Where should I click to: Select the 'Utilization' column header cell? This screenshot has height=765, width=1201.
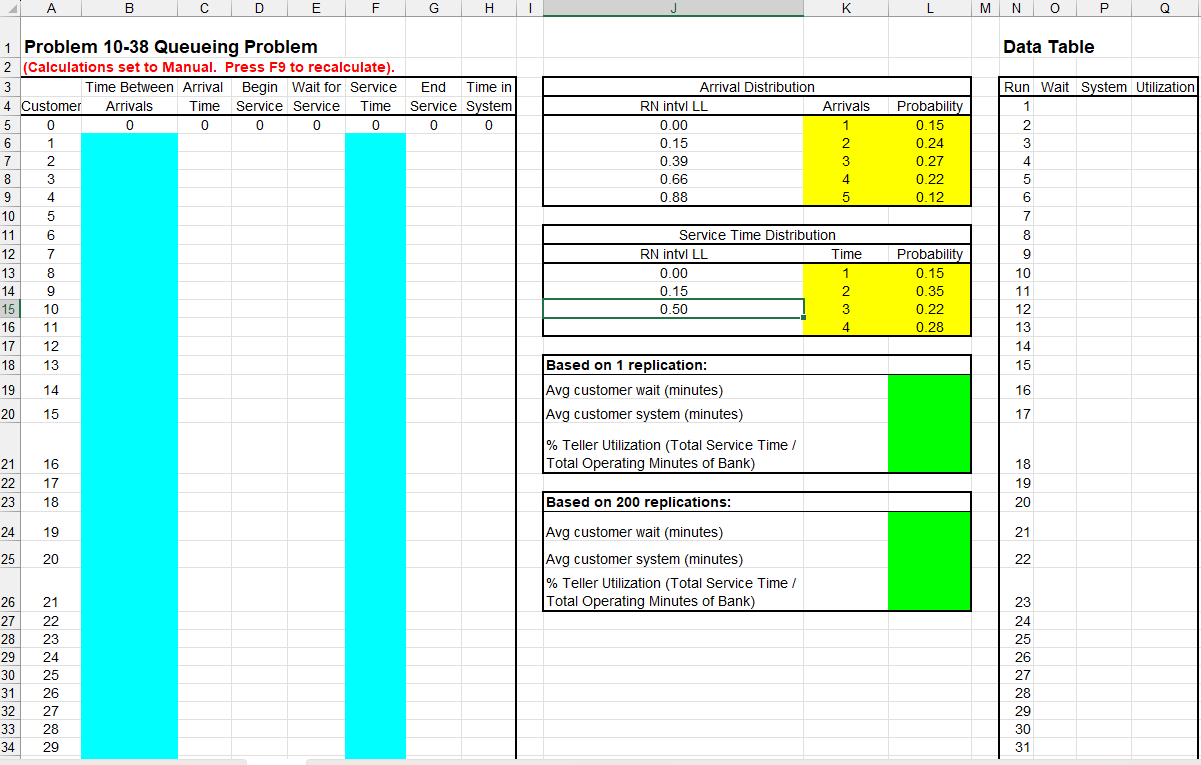pyautogui.click(x=1164, y=87)
